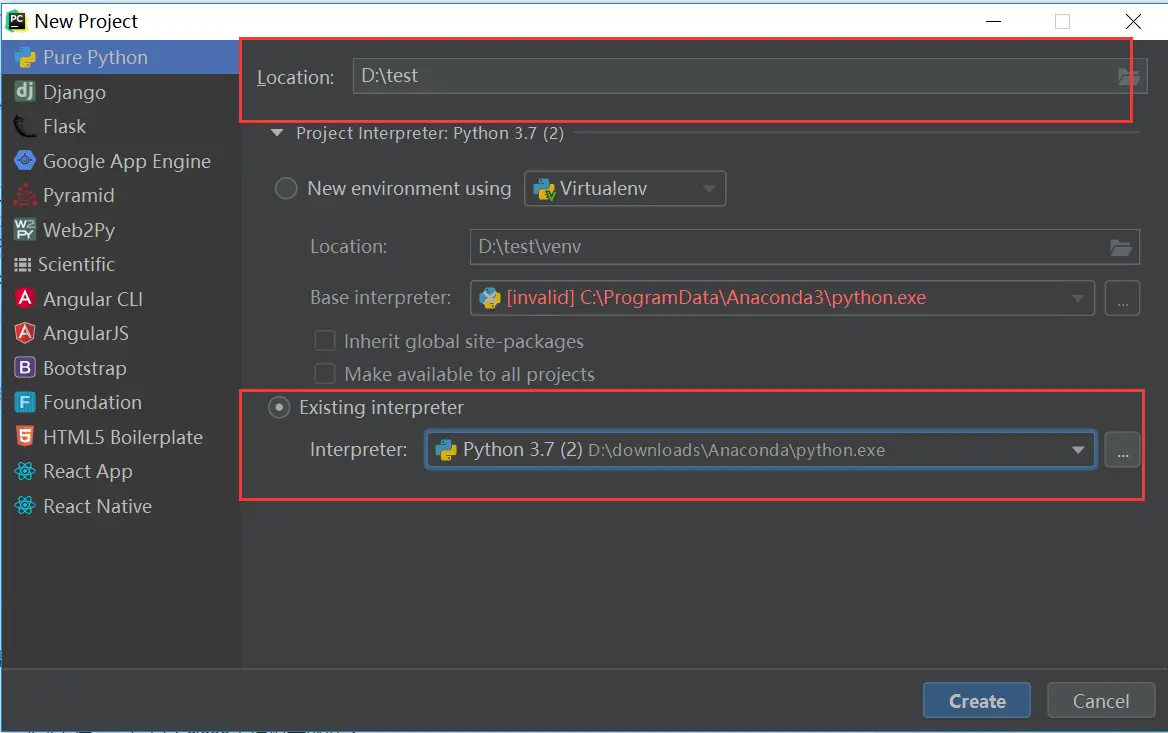Enable Inherit global site-packages checkbox
The image size is (1168, 733).
(x=325, y=341)
